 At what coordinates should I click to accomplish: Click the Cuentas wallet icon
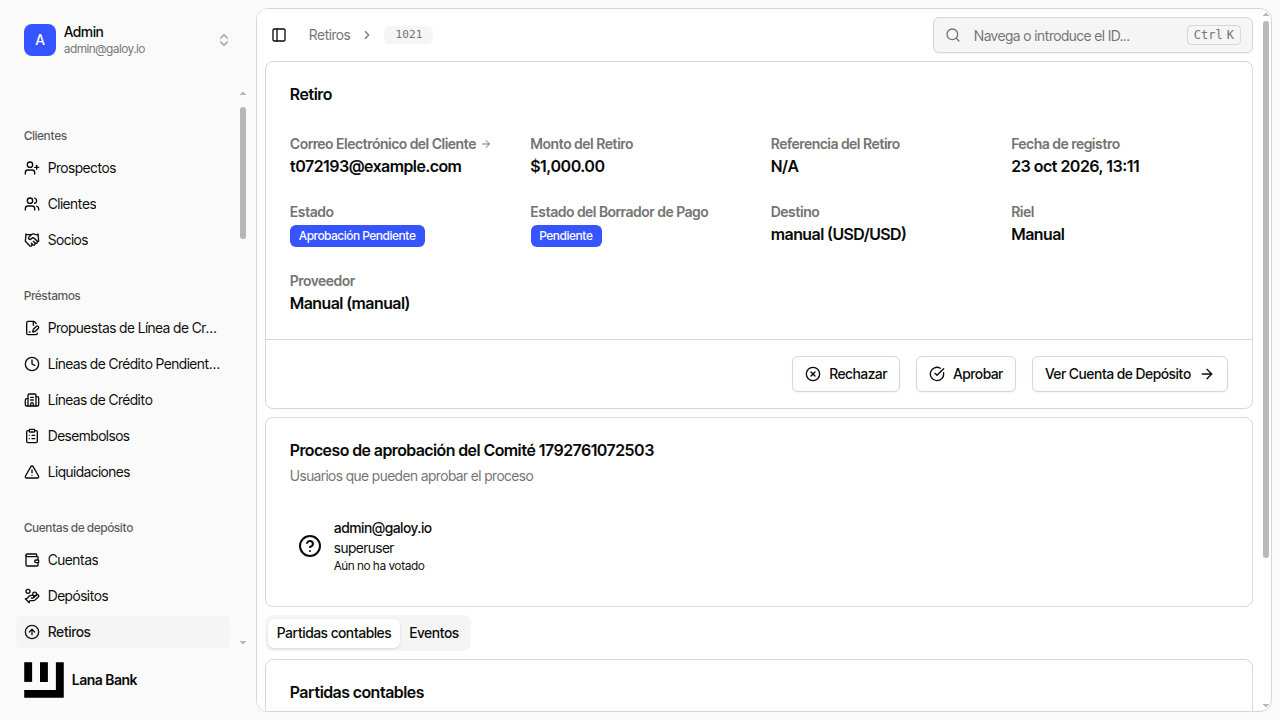[32, 560]
